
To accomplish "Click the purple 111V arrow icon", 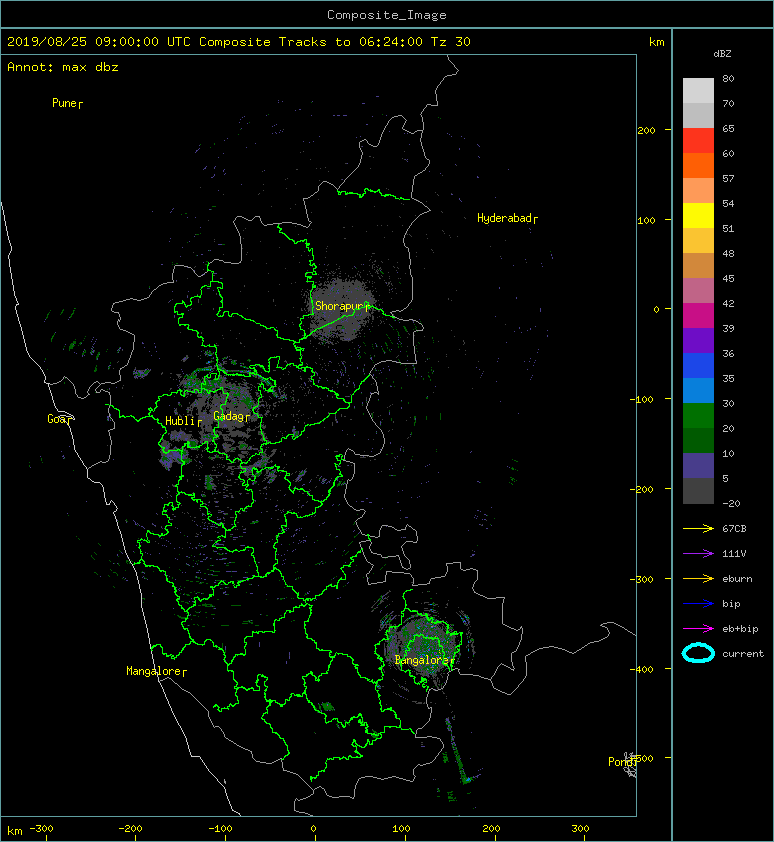I will (x=698, y=554).
